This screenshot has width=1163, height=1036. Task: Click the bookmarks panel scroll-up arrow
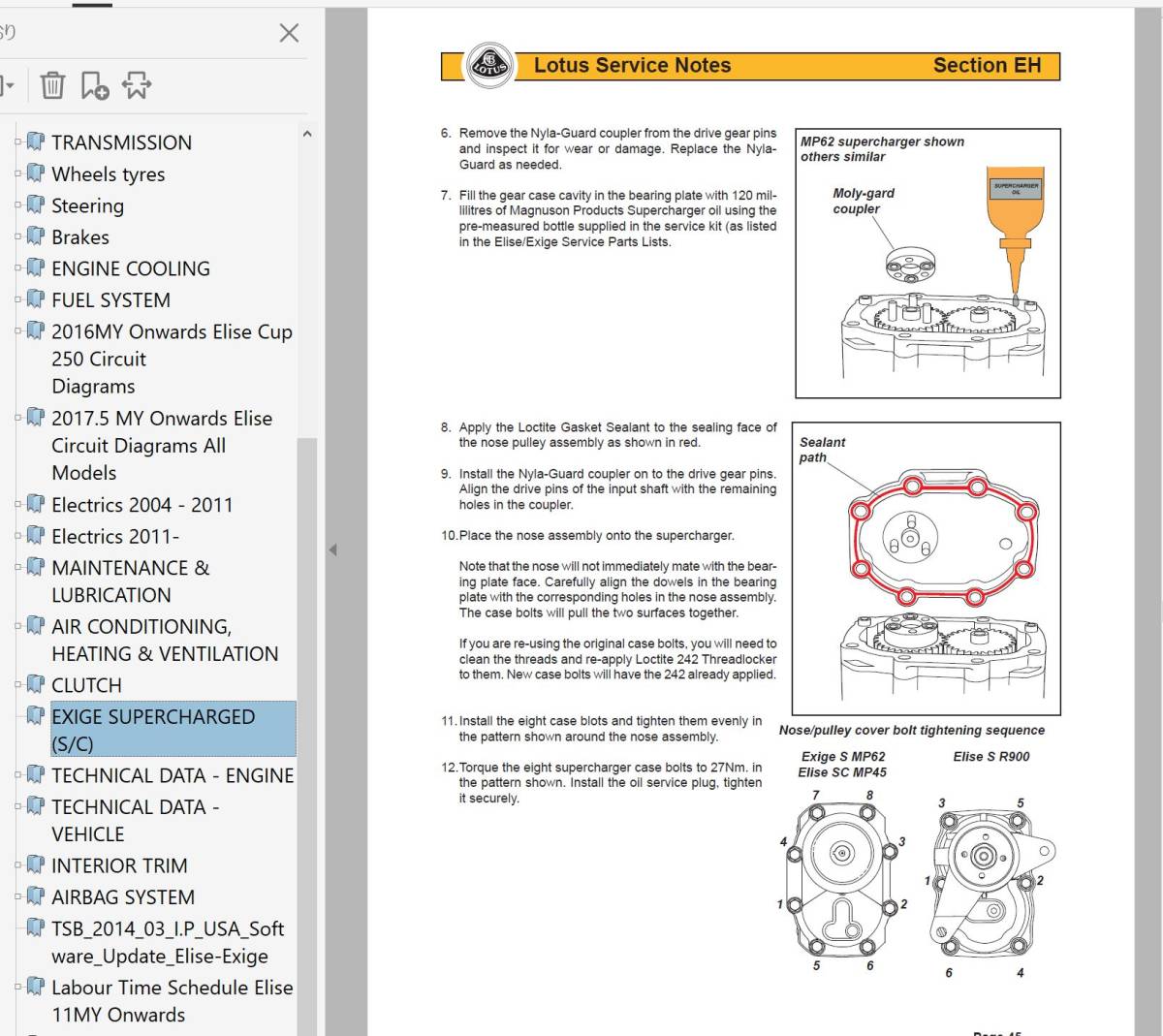tap(307, 134)
